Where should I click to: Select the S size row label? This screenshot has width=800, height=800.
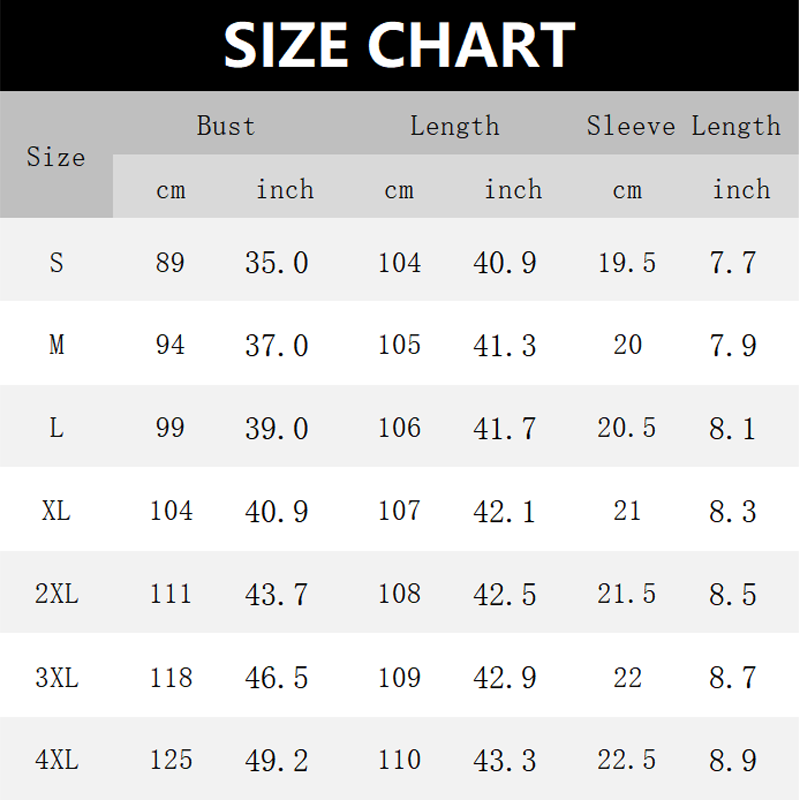56,263
